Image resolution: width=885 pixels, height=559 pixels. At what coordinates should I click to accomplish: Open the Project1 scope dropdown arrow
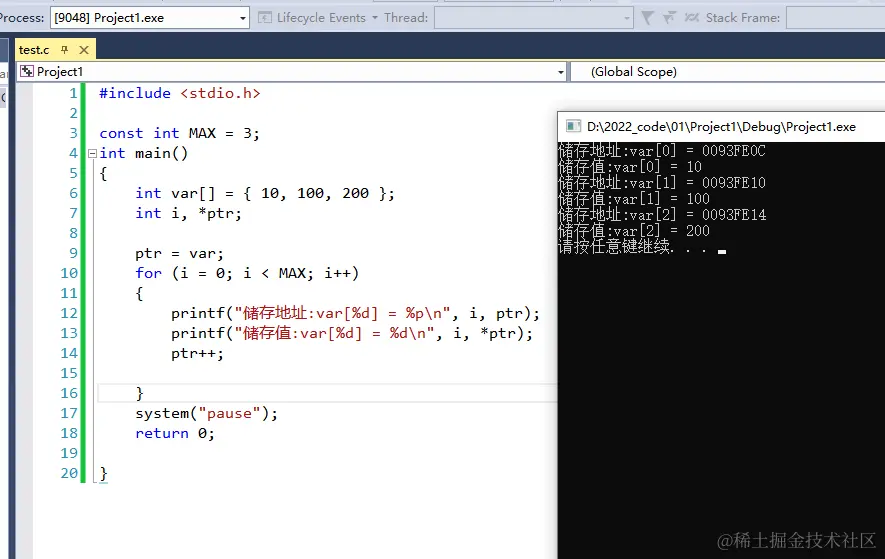pos(560,72)
